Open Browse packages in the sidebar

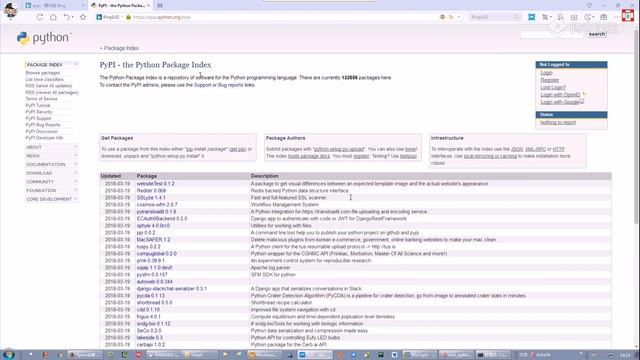point(43,73)
